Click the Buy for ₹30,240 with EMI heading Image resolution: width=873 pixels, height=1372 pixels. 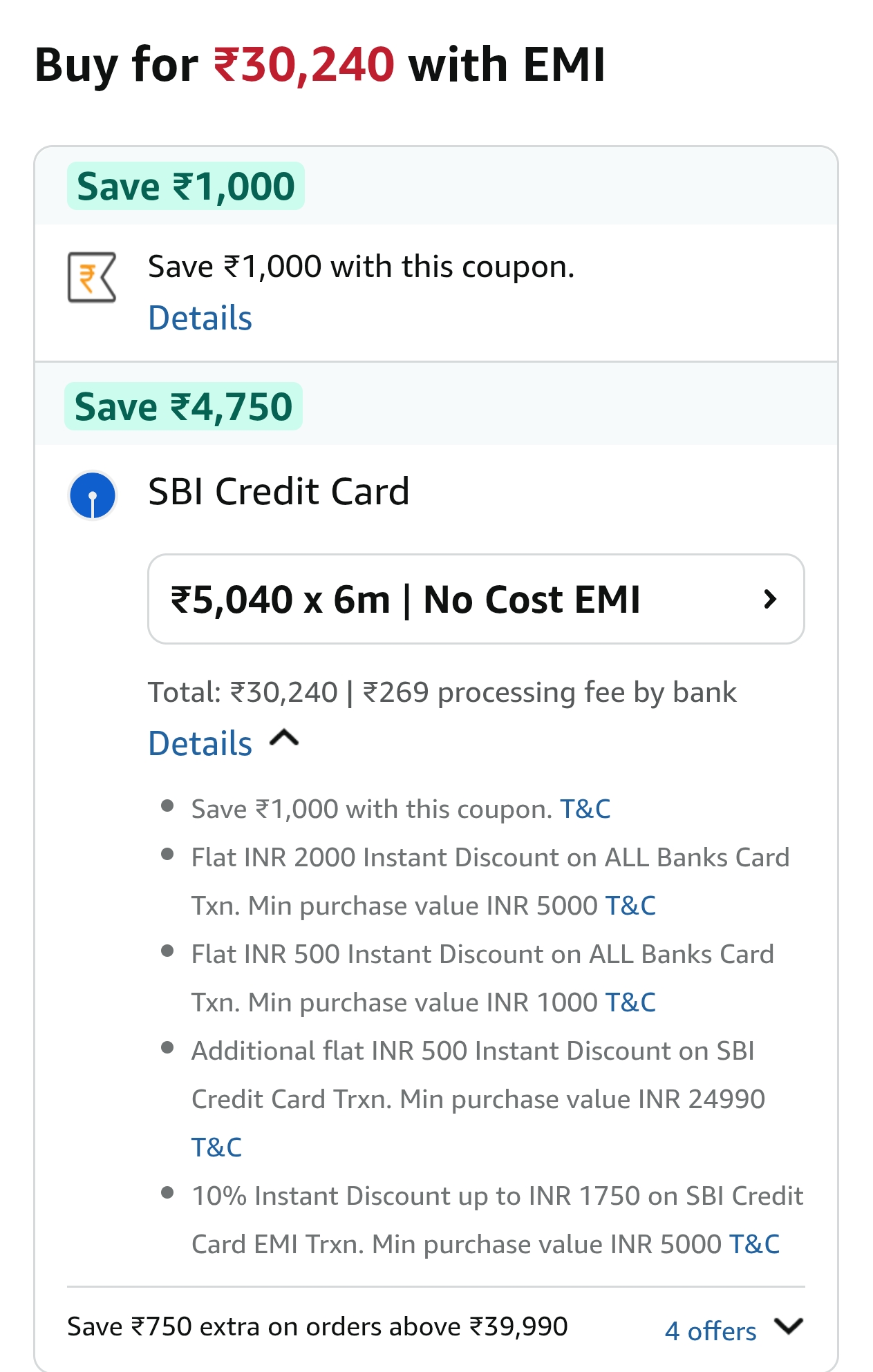[x=319, y=65]
